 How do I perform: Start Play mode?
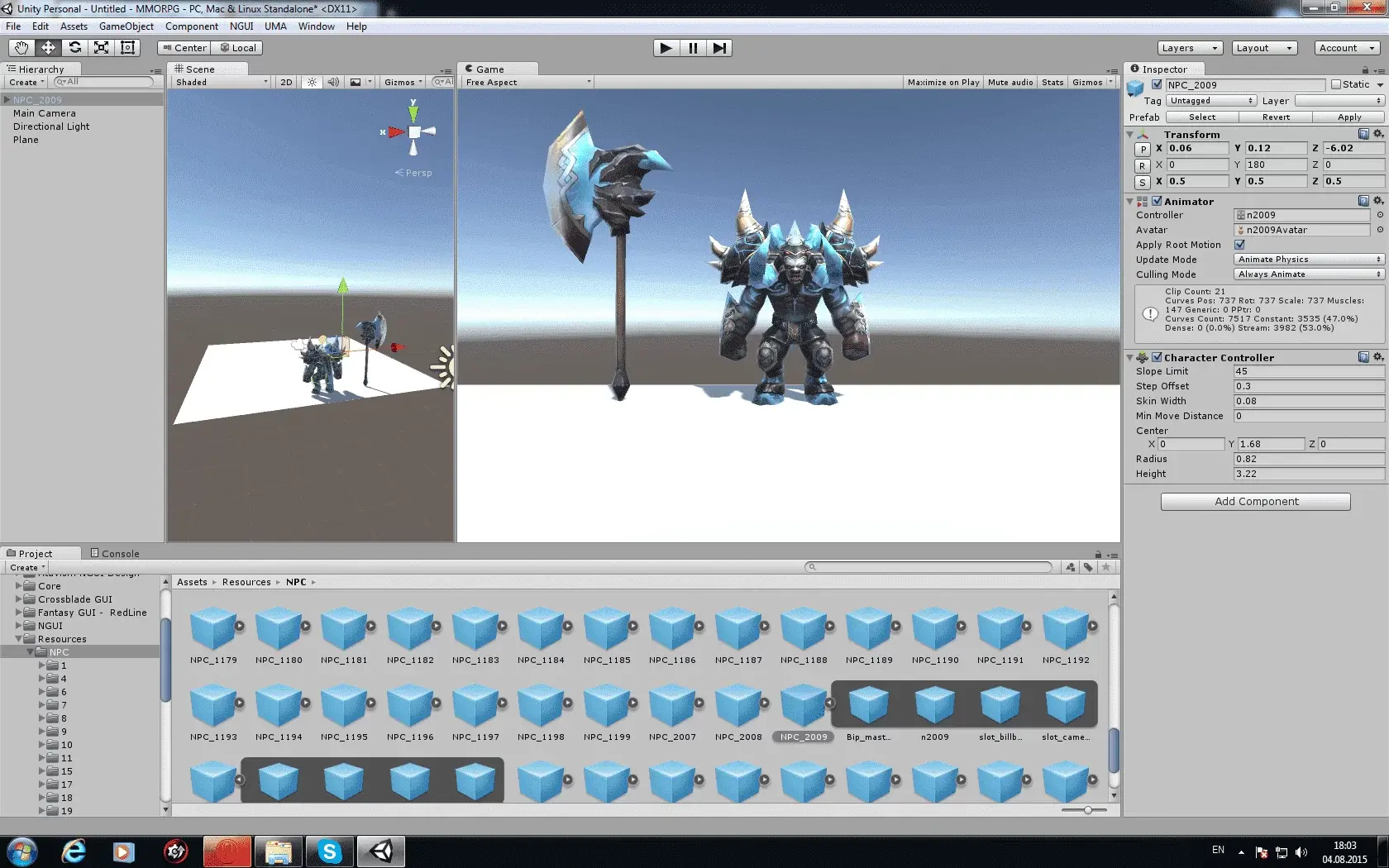666,48
